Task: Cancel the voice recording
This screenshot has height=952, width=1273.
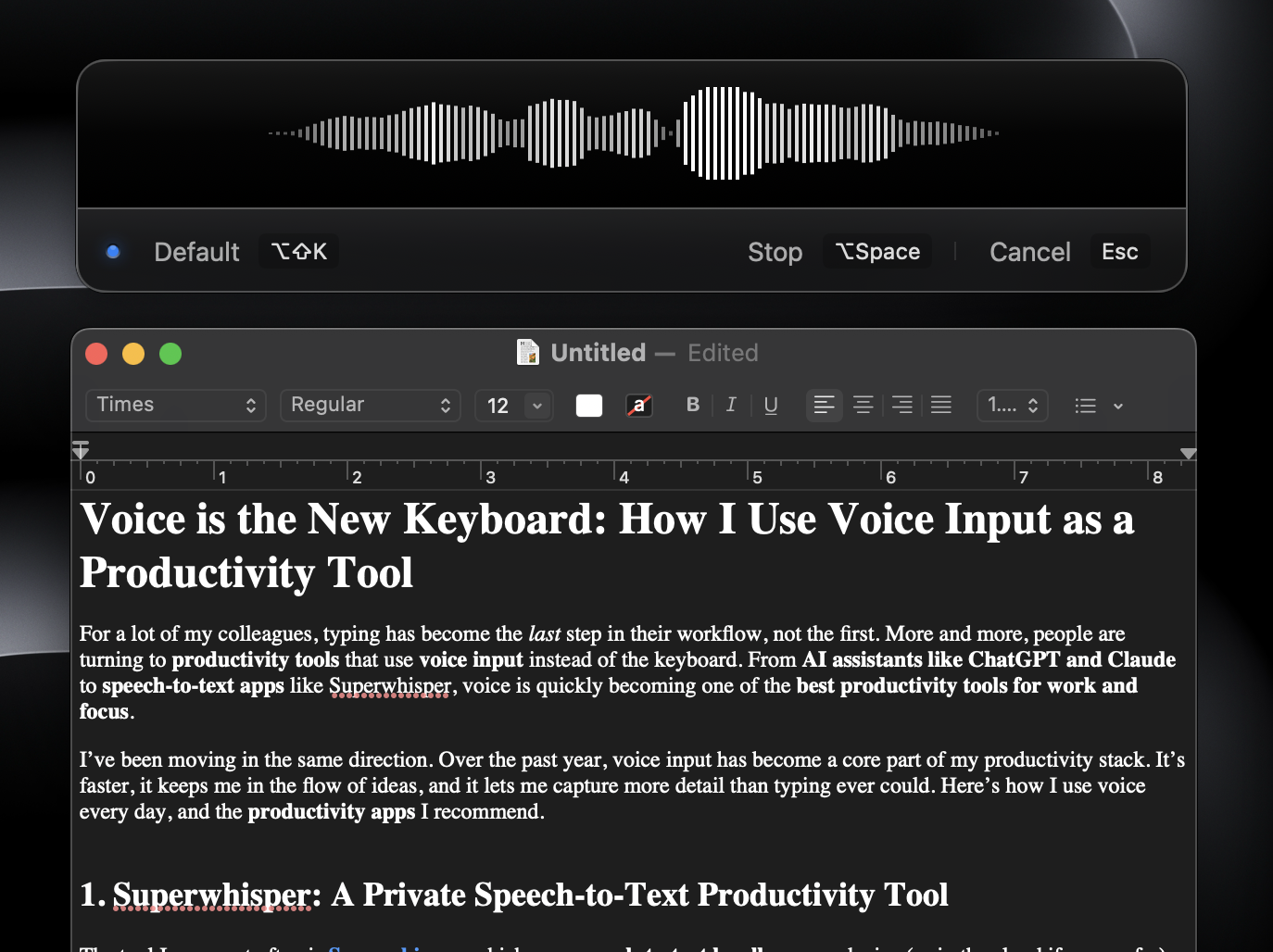Action: [1029, 251]
